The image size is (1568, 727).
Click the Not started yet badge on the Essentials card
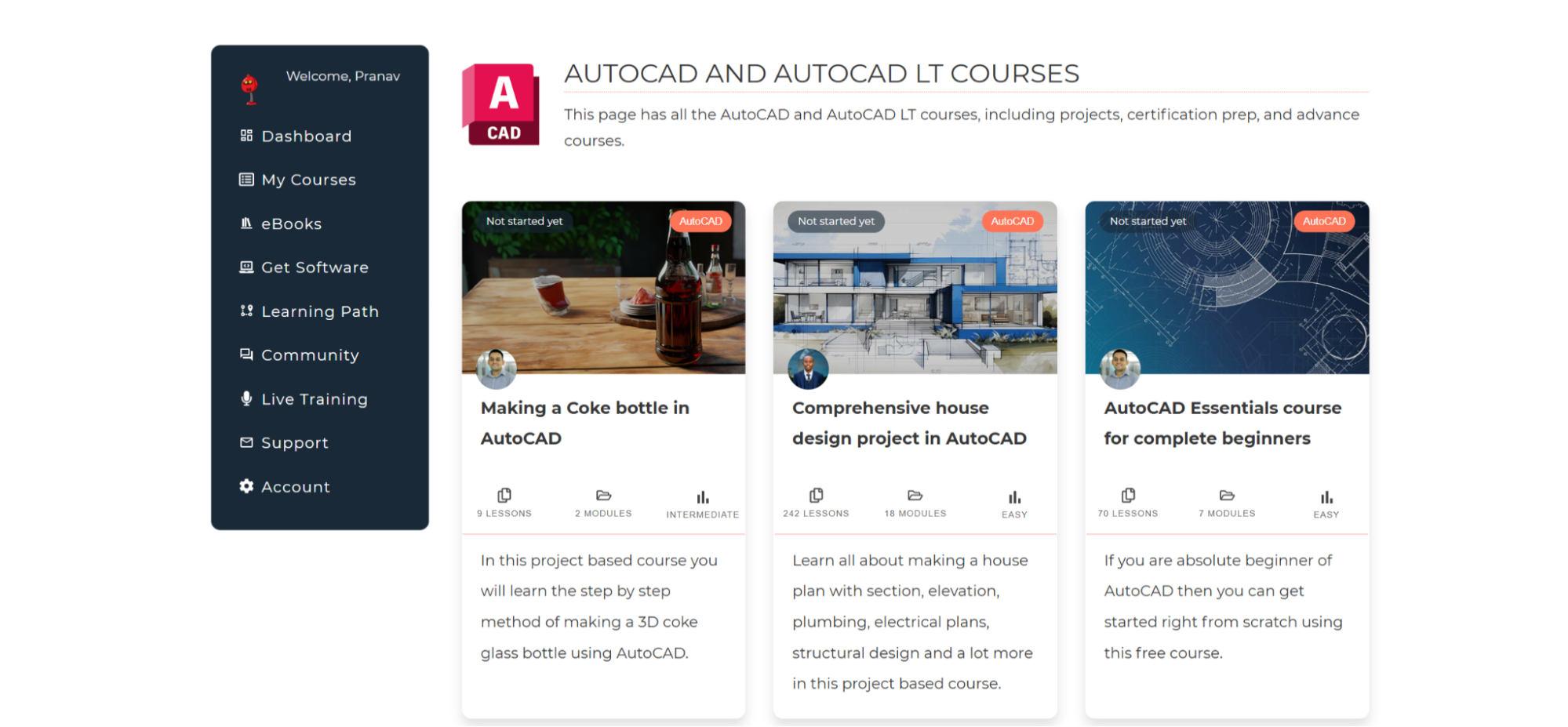[1148, 221]
